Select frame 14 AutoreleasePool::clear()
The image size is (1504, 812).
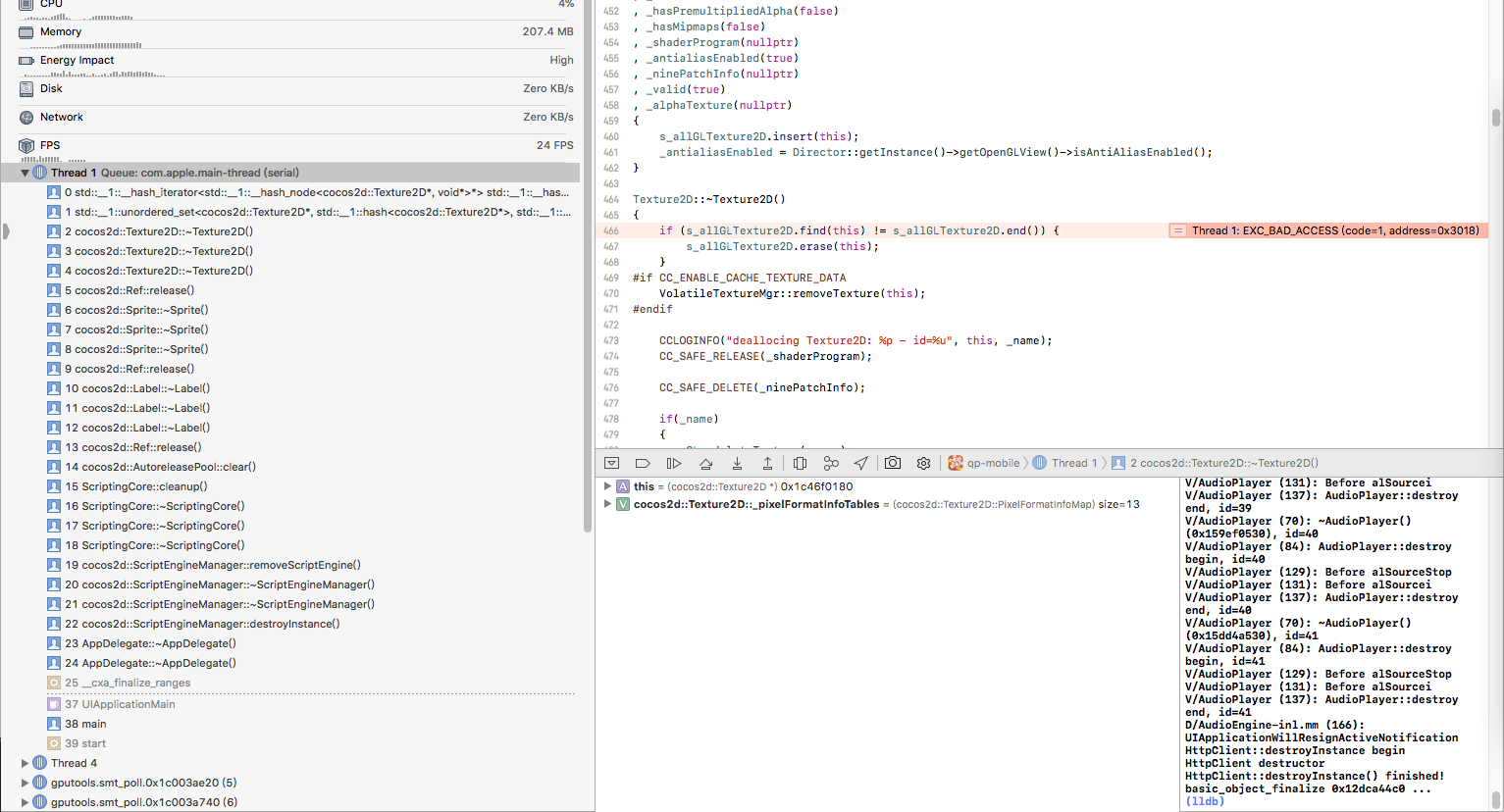(x=151, y=467)
